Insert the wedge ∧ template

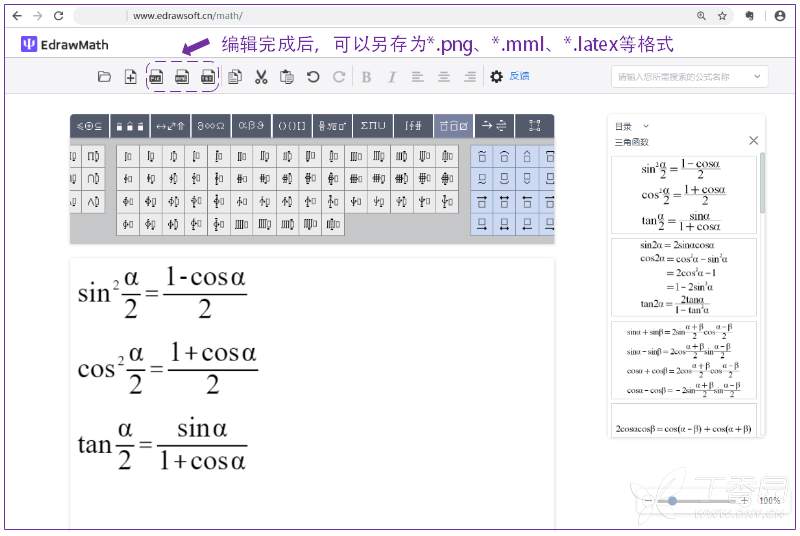(x=93, y=201)
